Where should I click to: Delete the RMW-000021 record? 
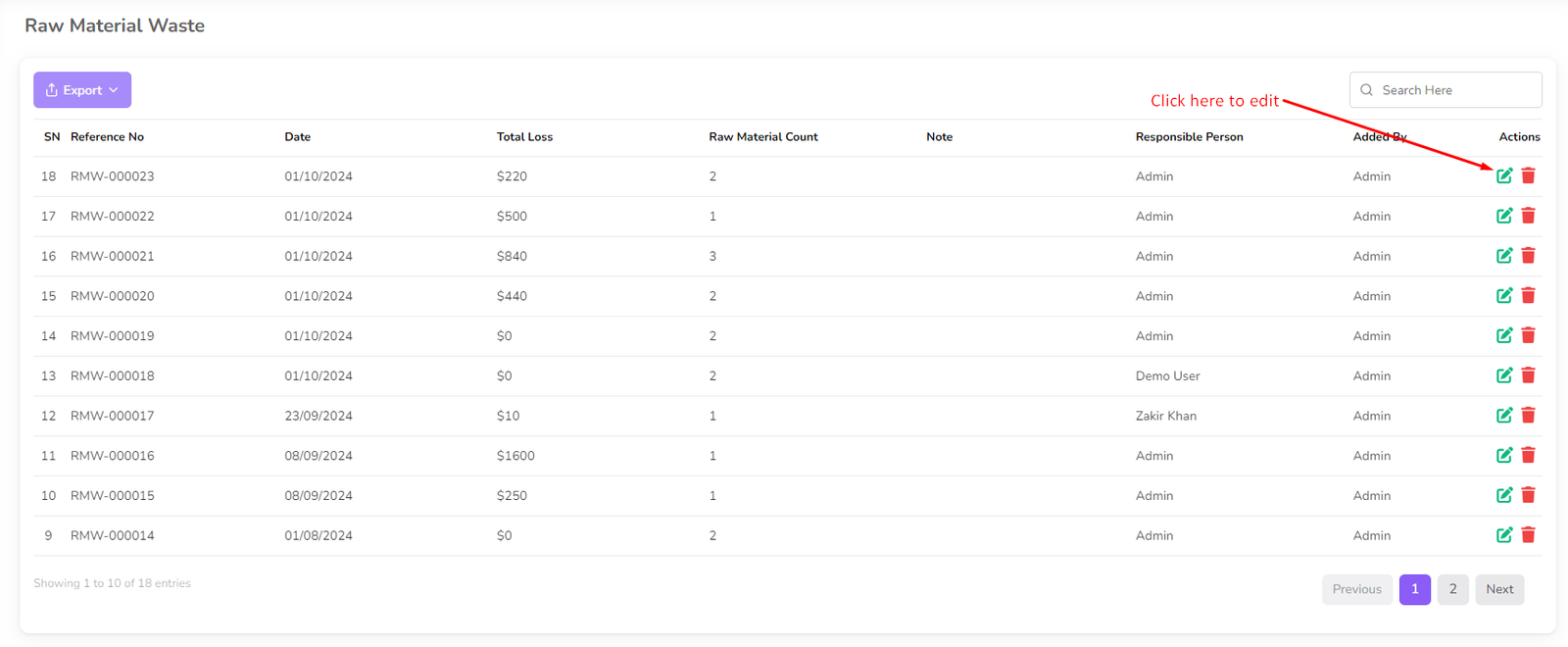click(1528, 256)
